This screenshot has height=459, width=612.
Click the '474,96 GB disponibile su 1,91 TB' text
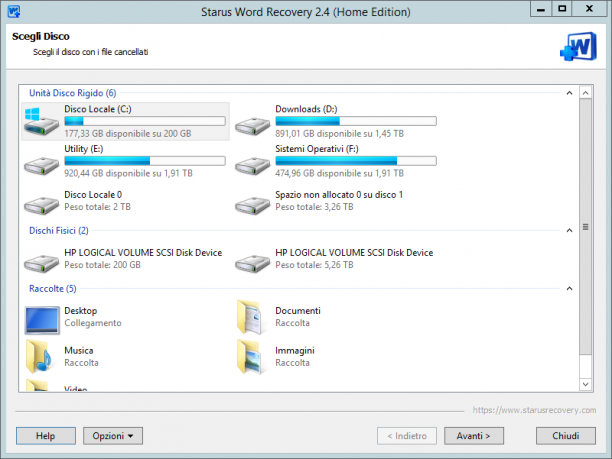click(x=340, y=173)
